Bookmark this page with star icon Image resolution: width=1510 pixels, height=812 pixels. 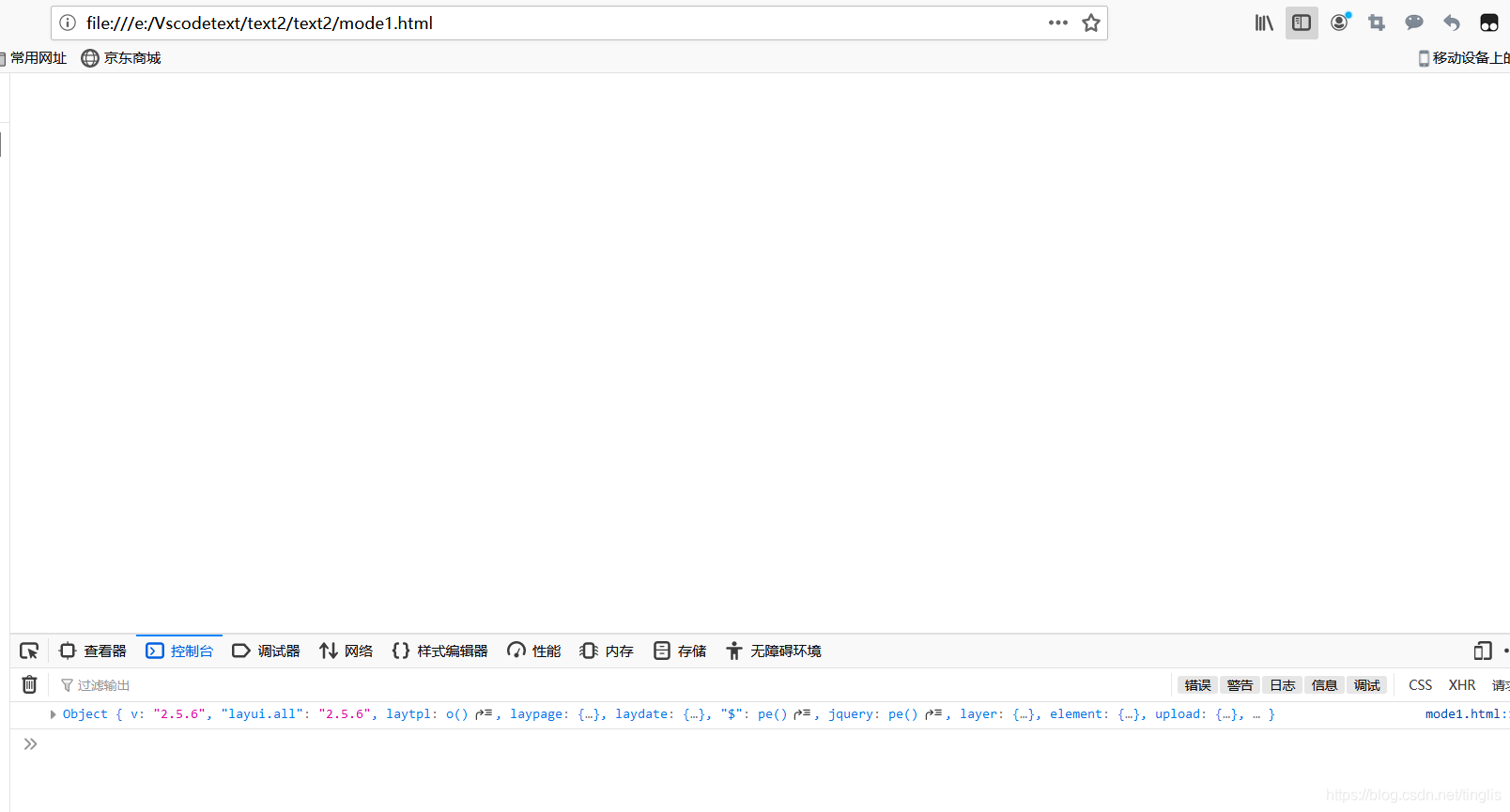click(1090, 23)
